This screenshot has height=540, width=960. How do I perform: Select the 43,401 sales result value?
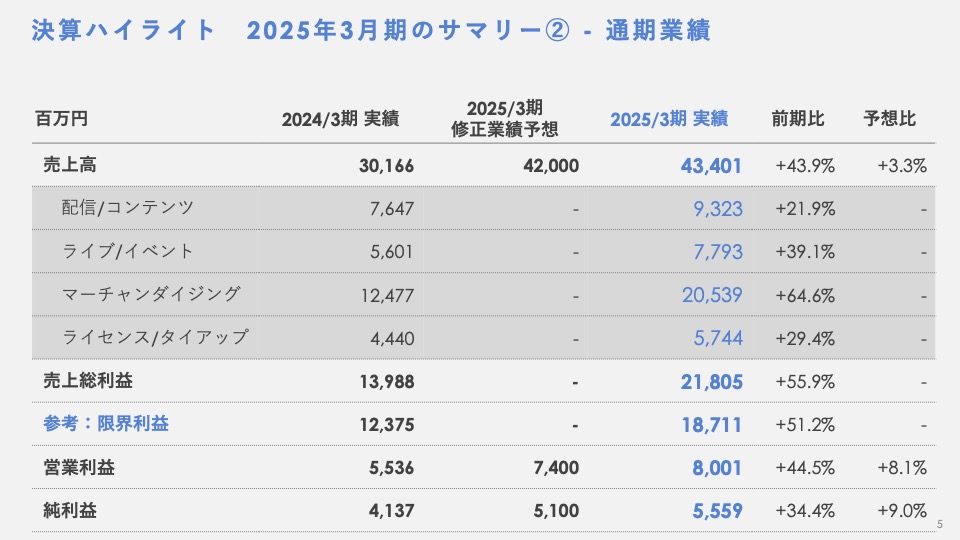click(x=713, y=165)
